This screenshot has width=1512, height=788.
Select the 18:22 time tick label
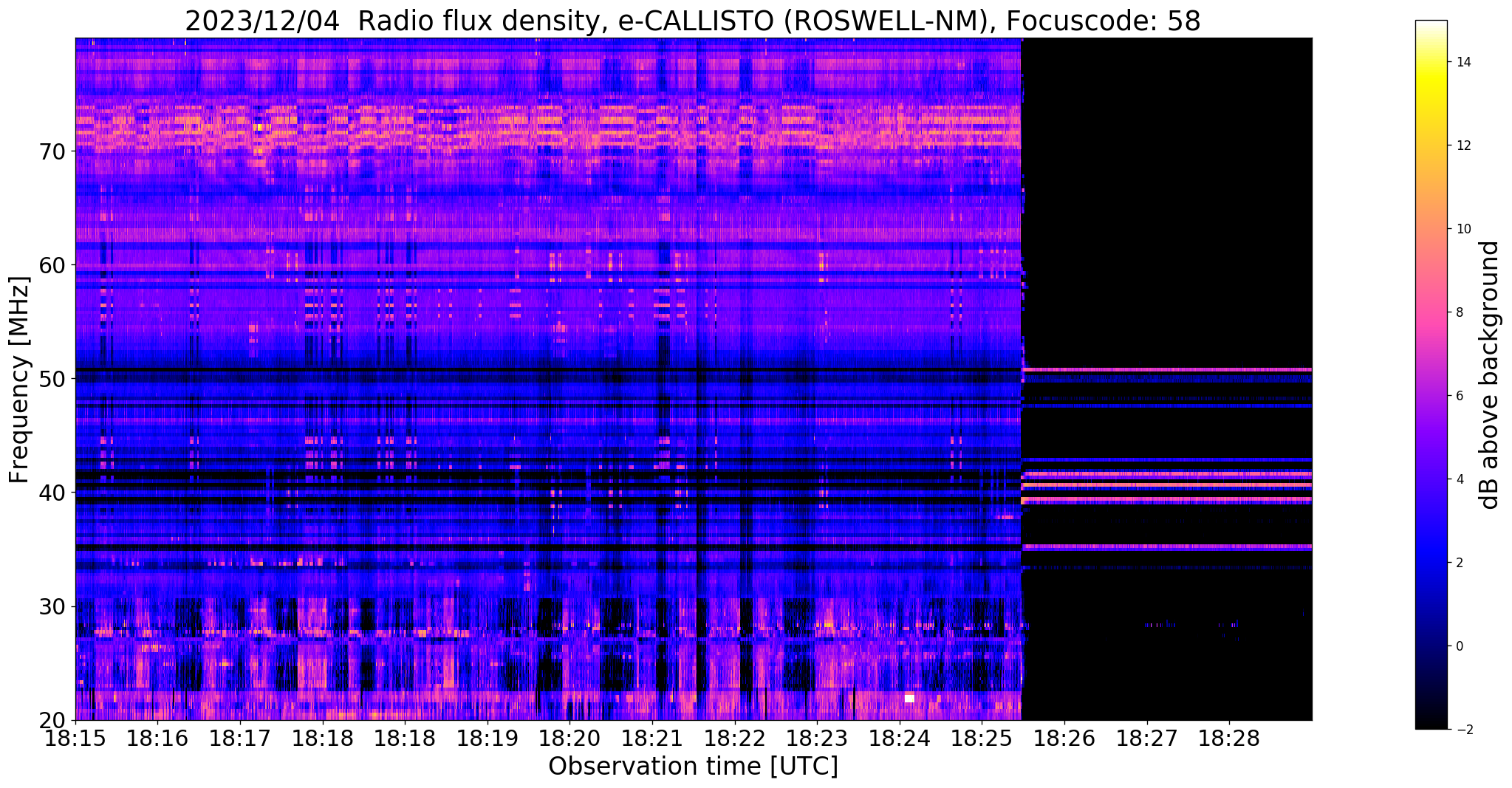735,739
